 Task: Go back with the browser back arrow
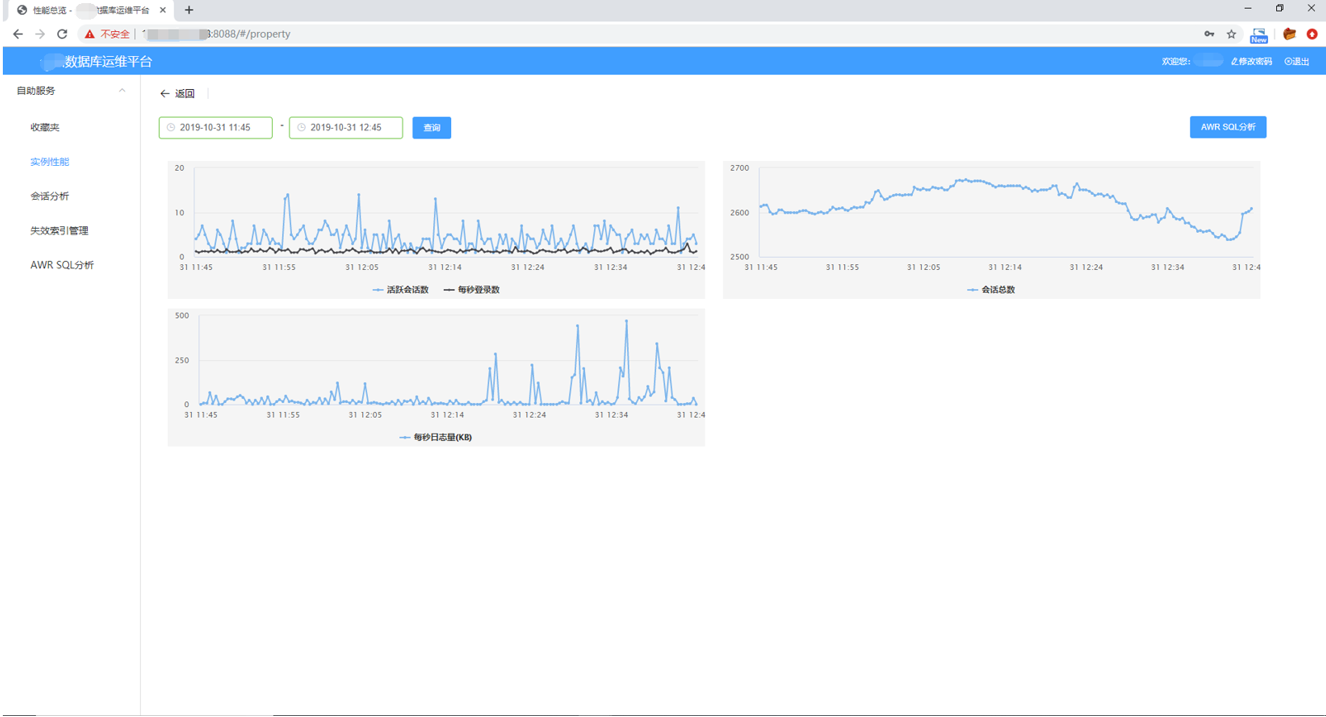[18, 34]
